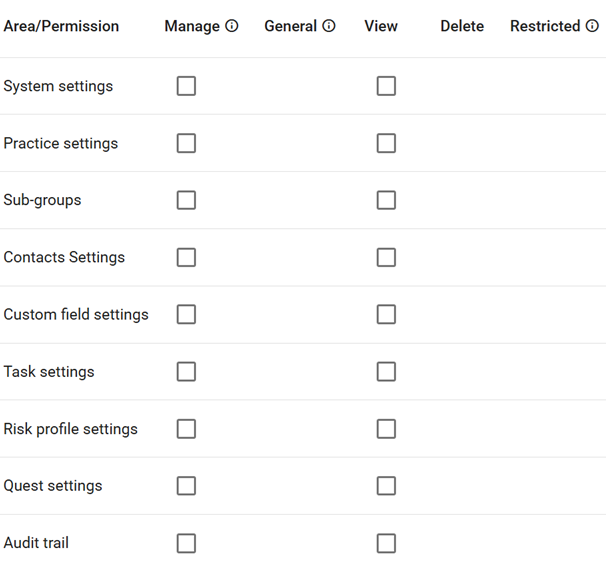Tick View checkbox for Task settings
The image size is (609, 564).
click(x=386, y=371)
